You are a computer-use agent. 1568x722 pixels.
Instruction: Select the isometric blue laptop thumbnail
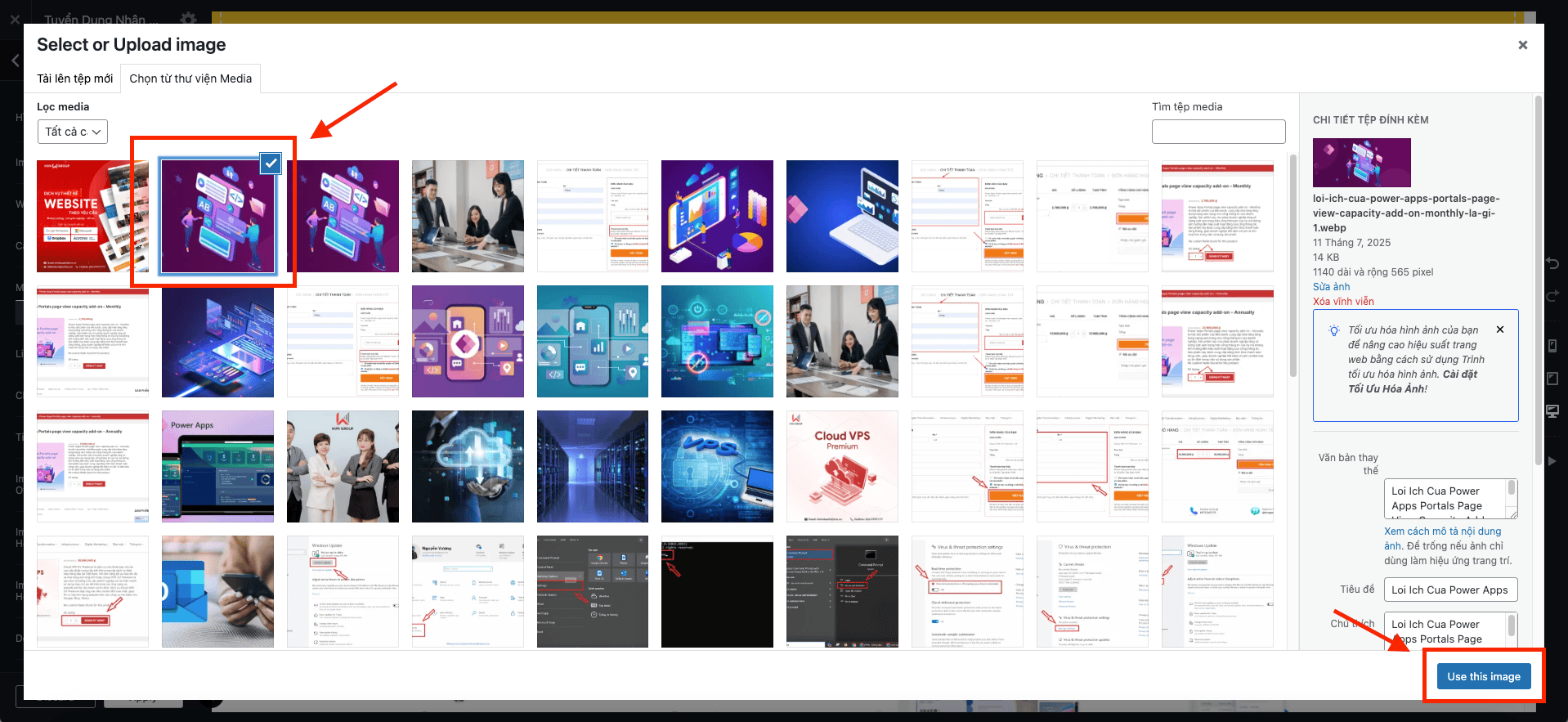click(217, 342)
